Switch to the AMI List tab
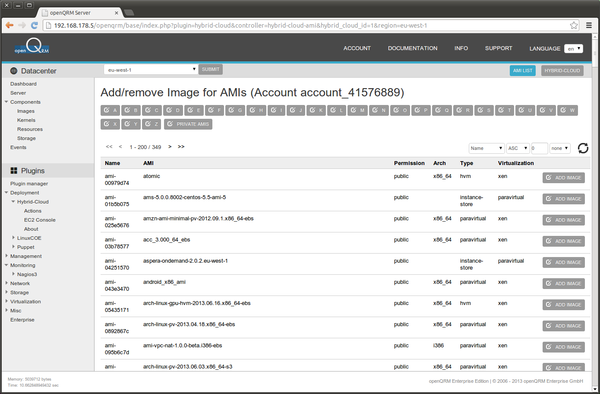This screenshot has width=600, height=394. tap(522, 70)
